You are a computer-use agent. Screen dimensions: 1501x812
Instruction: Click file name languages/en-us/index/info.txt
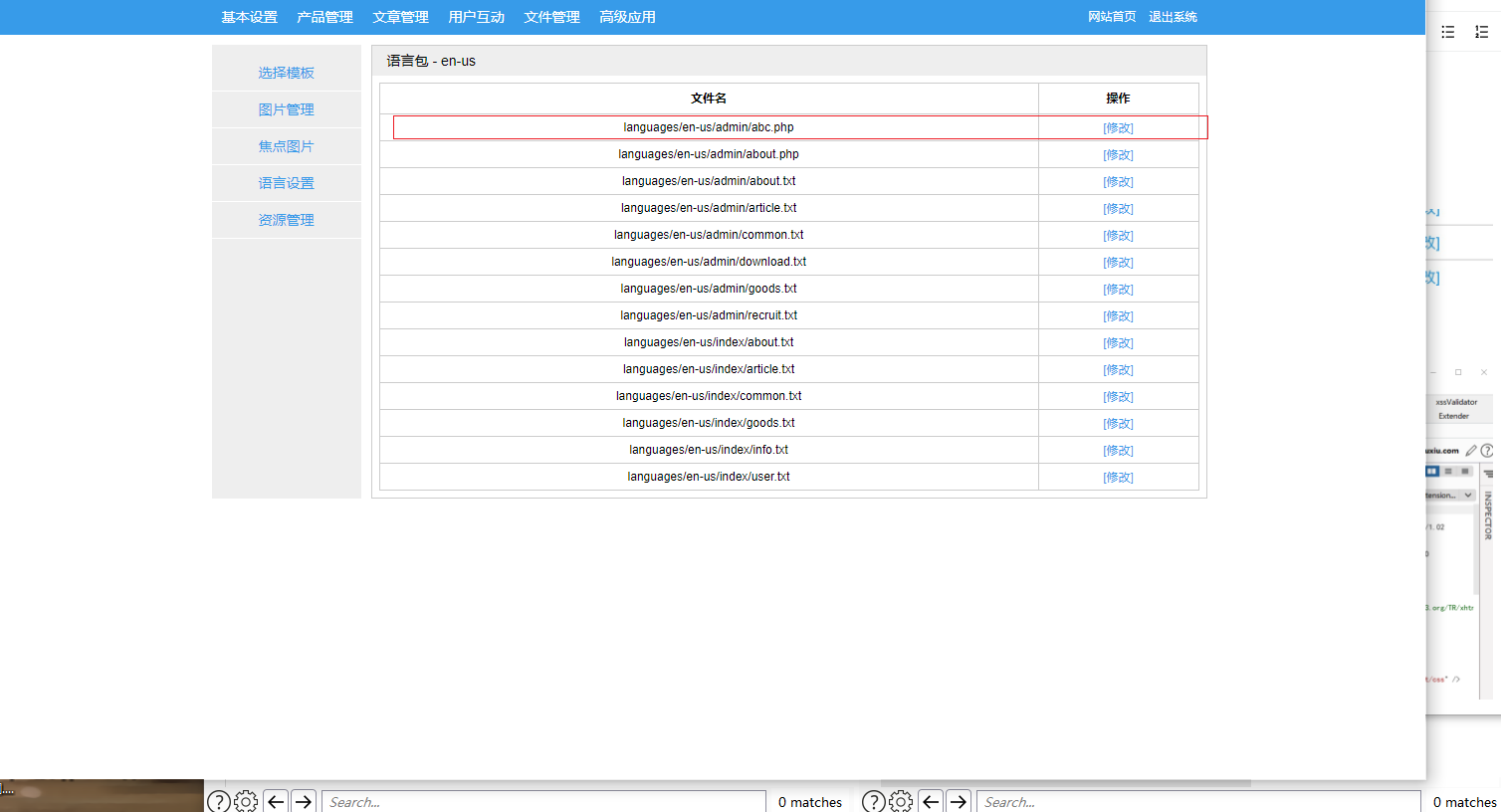[709, 450]
